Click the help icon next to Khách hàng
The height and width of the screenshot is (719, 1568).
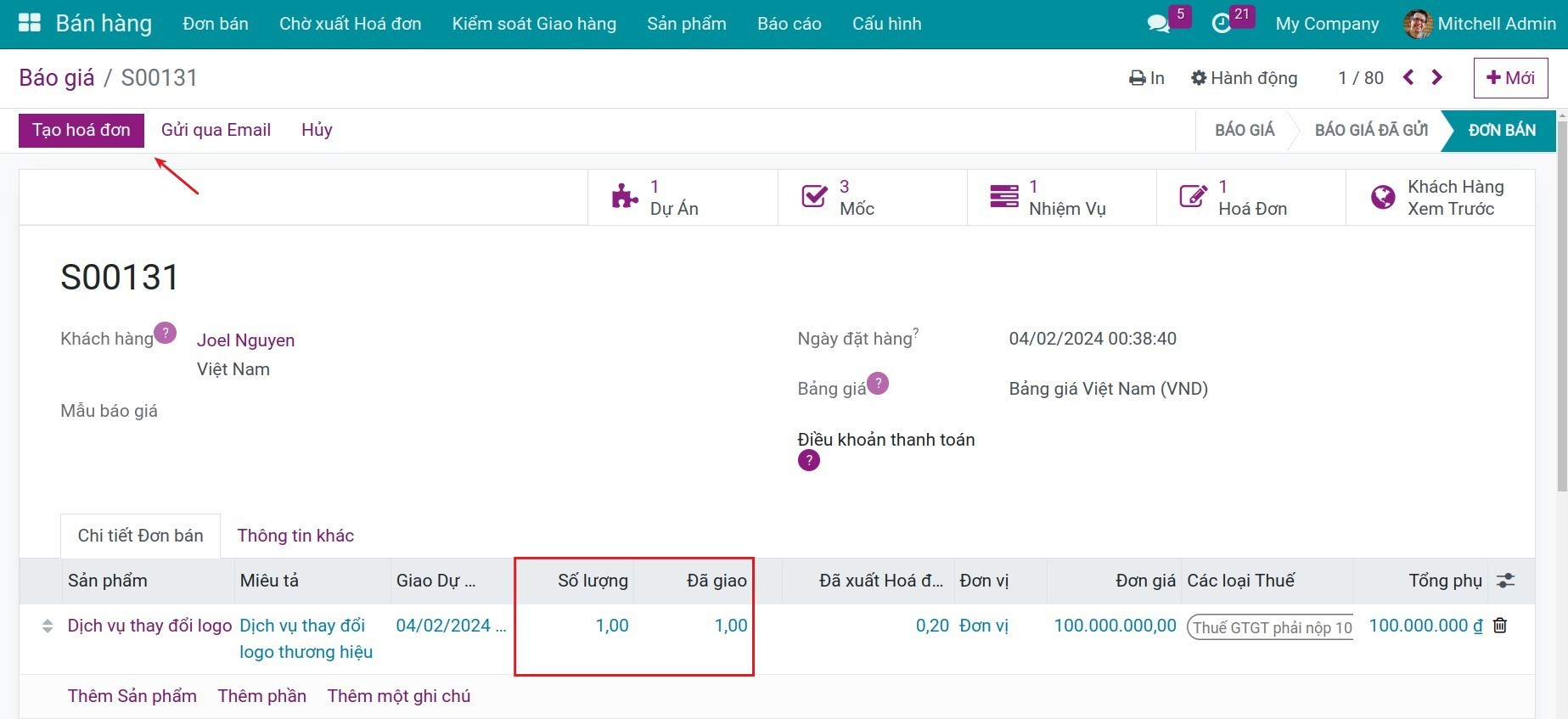point(166,333)
